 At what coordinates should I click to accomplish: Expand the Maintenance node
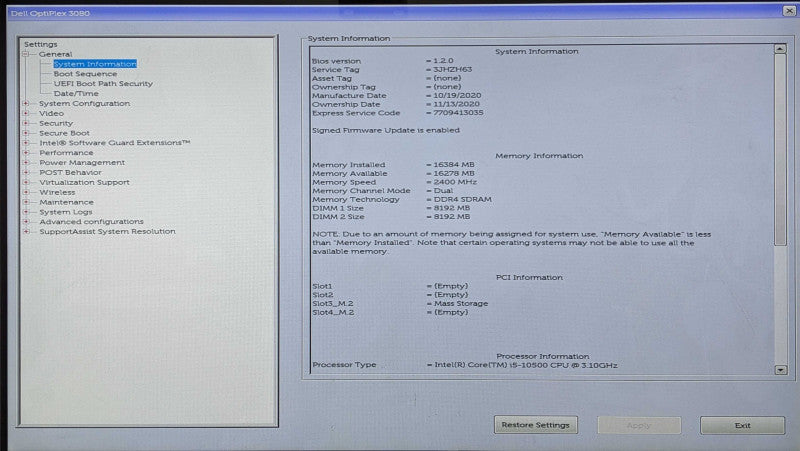26,202
